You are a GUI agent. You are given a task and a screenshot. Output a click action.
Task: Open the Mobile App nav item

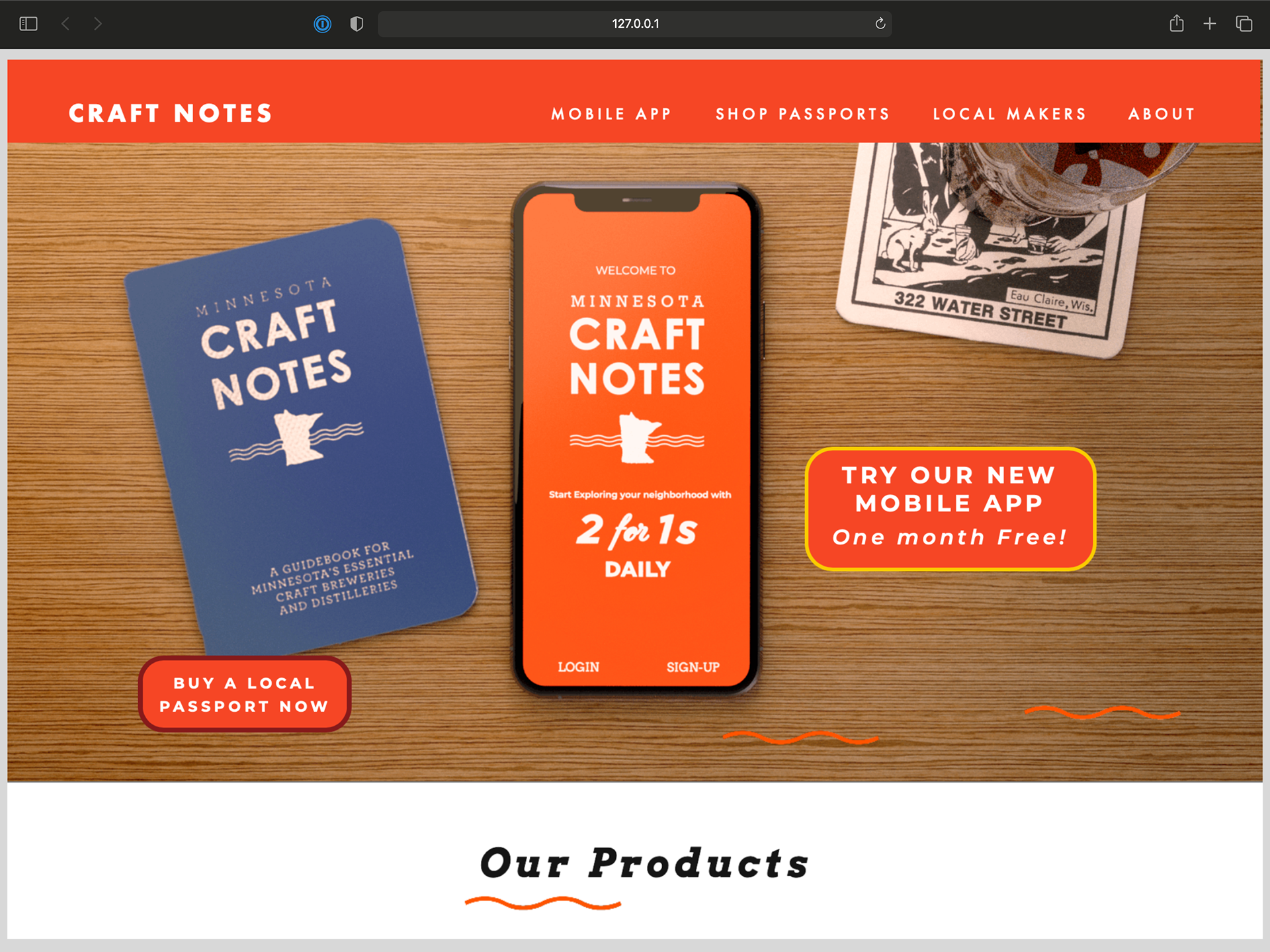pyautogui.click(x=611, y=114)
